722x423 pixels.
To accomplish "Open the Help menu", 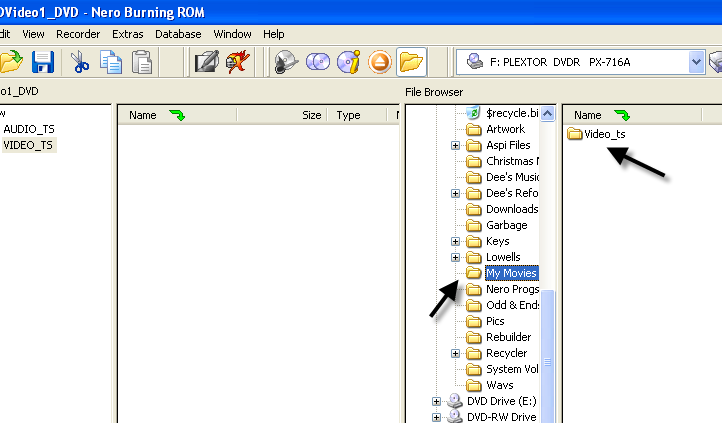I will [x=274, y=34].
